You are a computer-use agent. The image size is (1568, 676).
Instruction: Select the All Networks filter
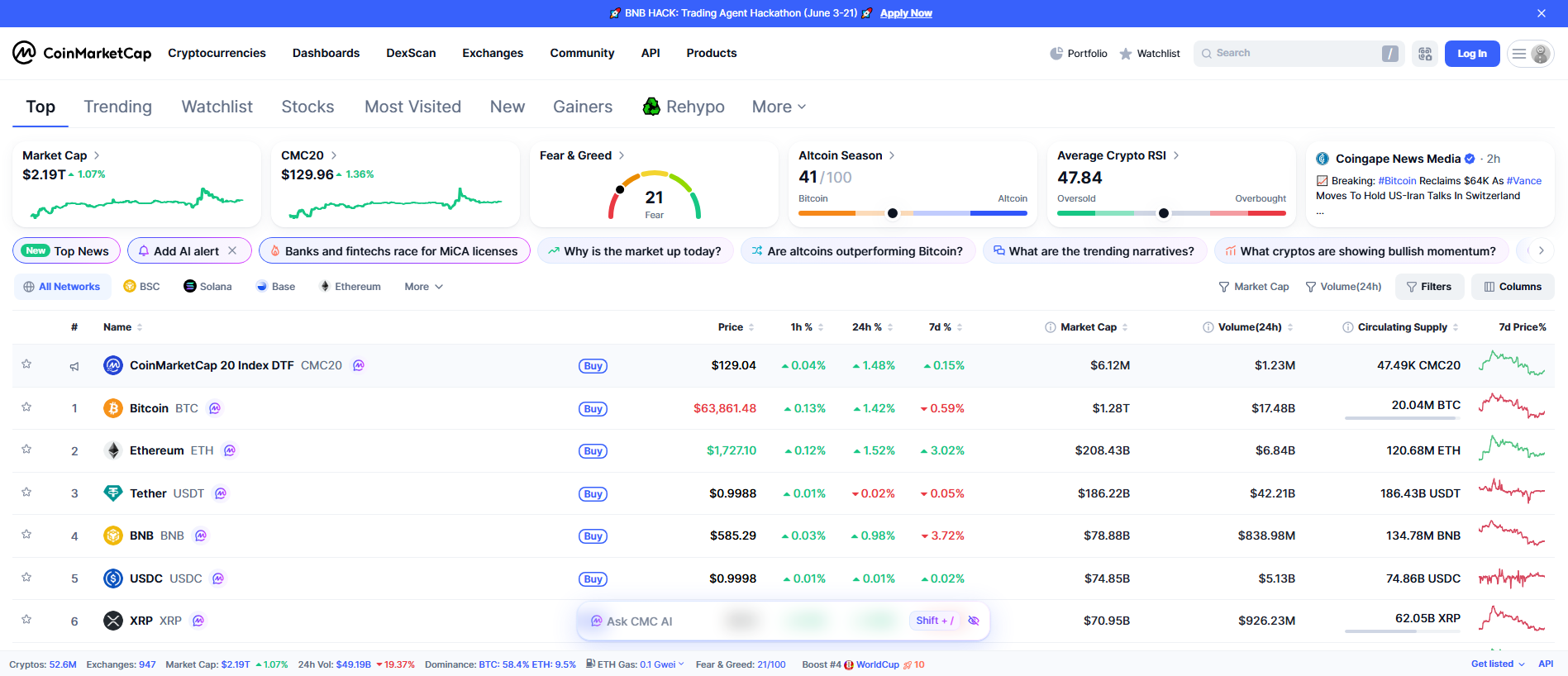pos(62,287)
